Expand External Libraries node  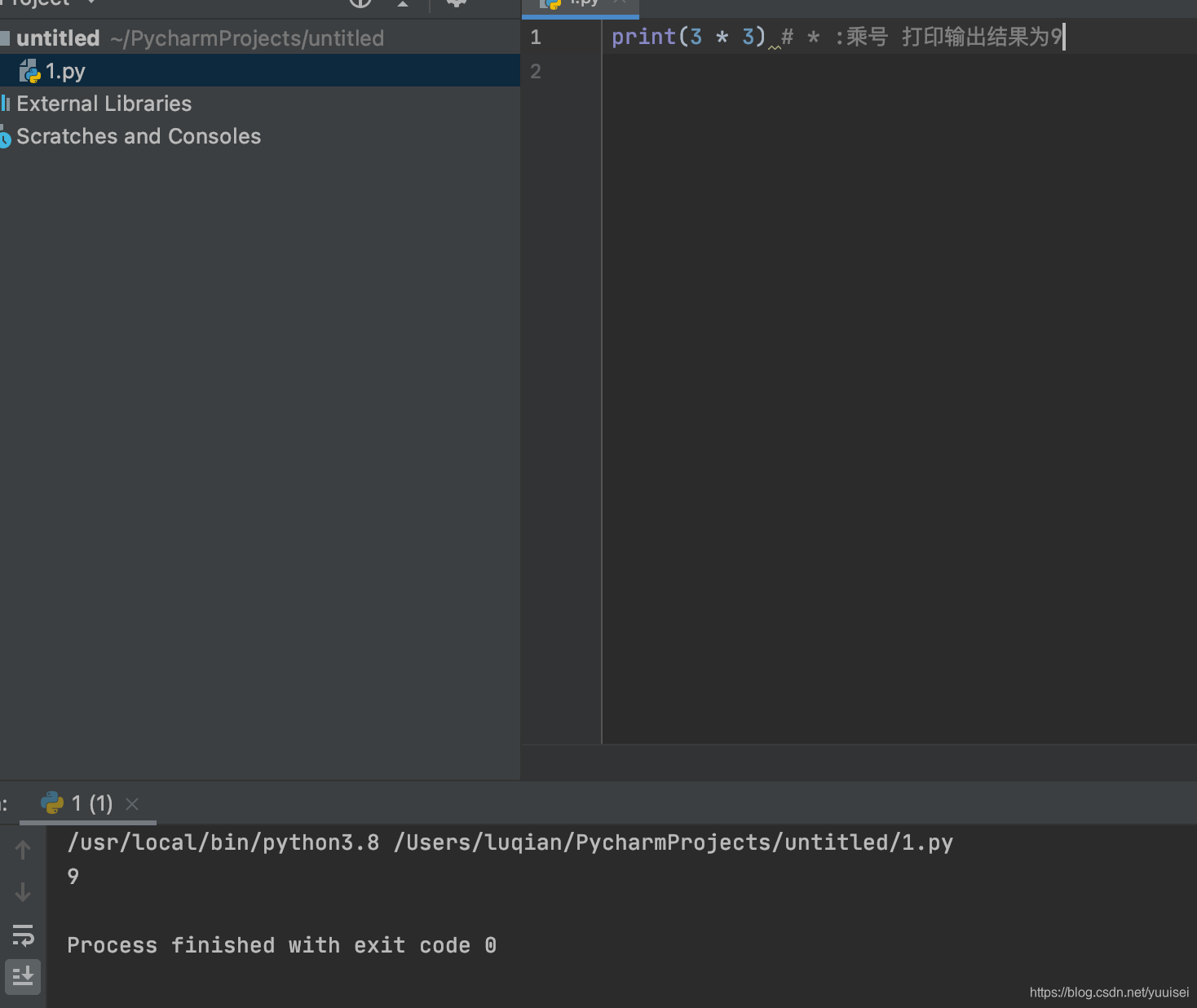click(104, 104)
